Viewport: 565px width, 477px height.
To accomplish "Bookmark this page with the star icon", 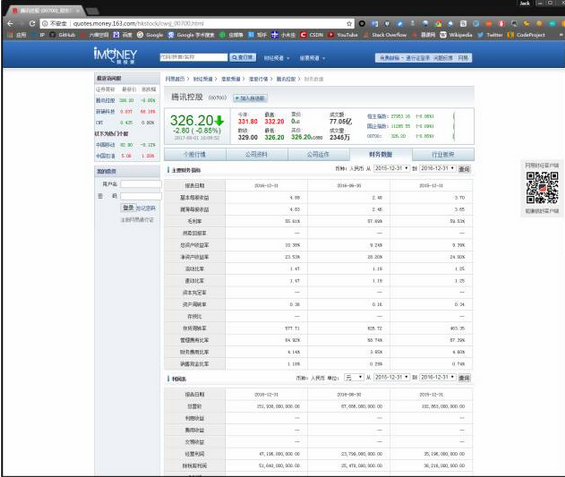I will pos(349,23).
